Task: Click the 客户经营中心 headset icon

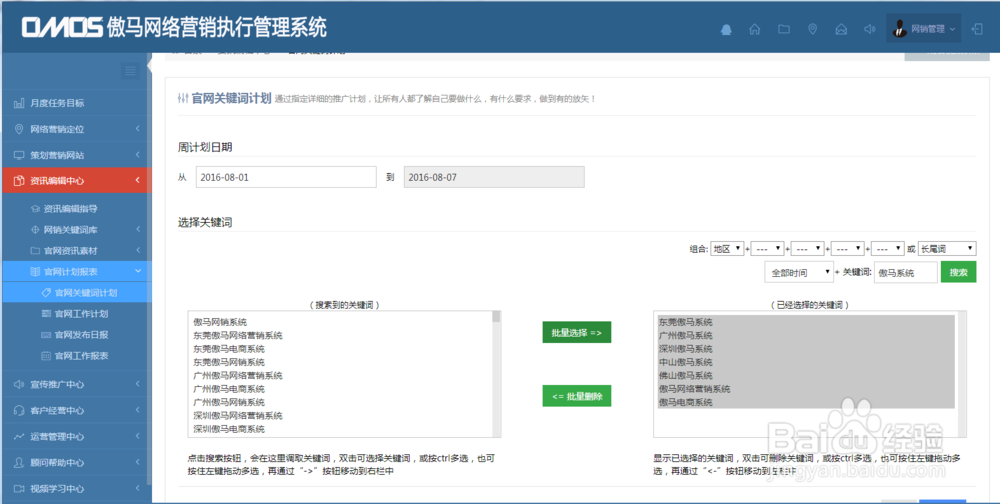Action: [x=19, y=410]
